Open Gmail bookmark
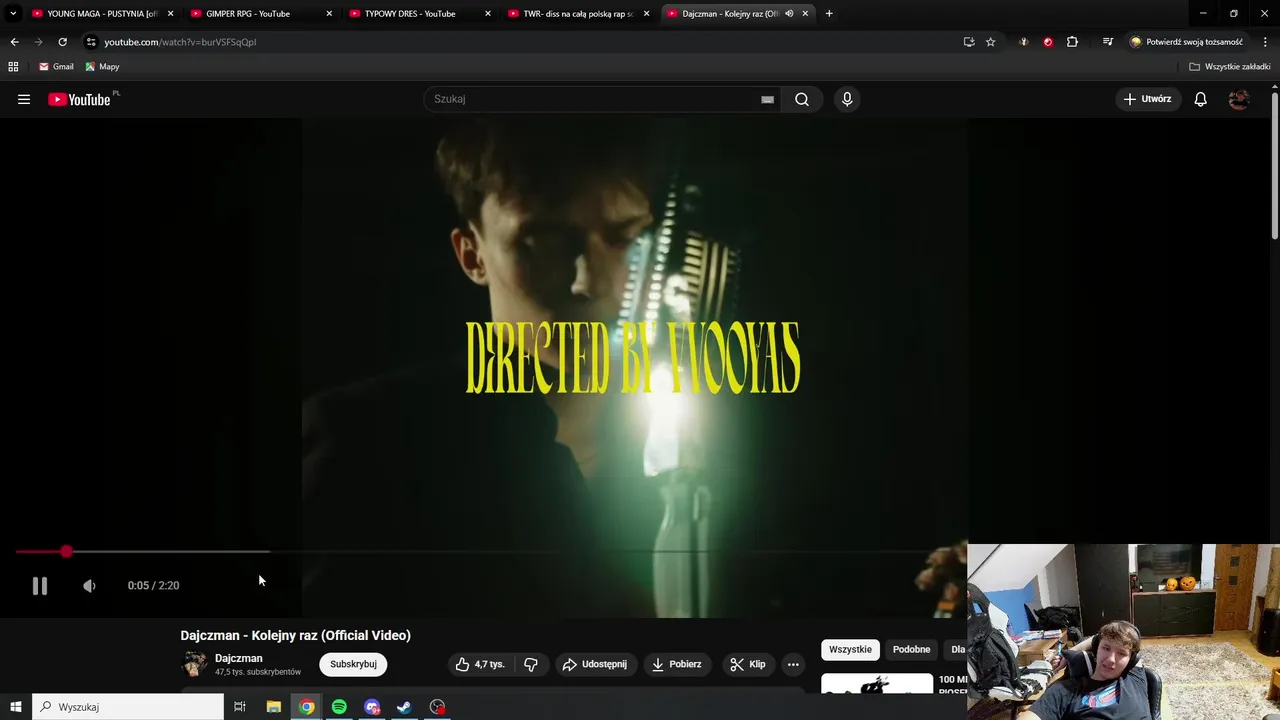This screenshot has width=1280, height=720. click(56, 67)
